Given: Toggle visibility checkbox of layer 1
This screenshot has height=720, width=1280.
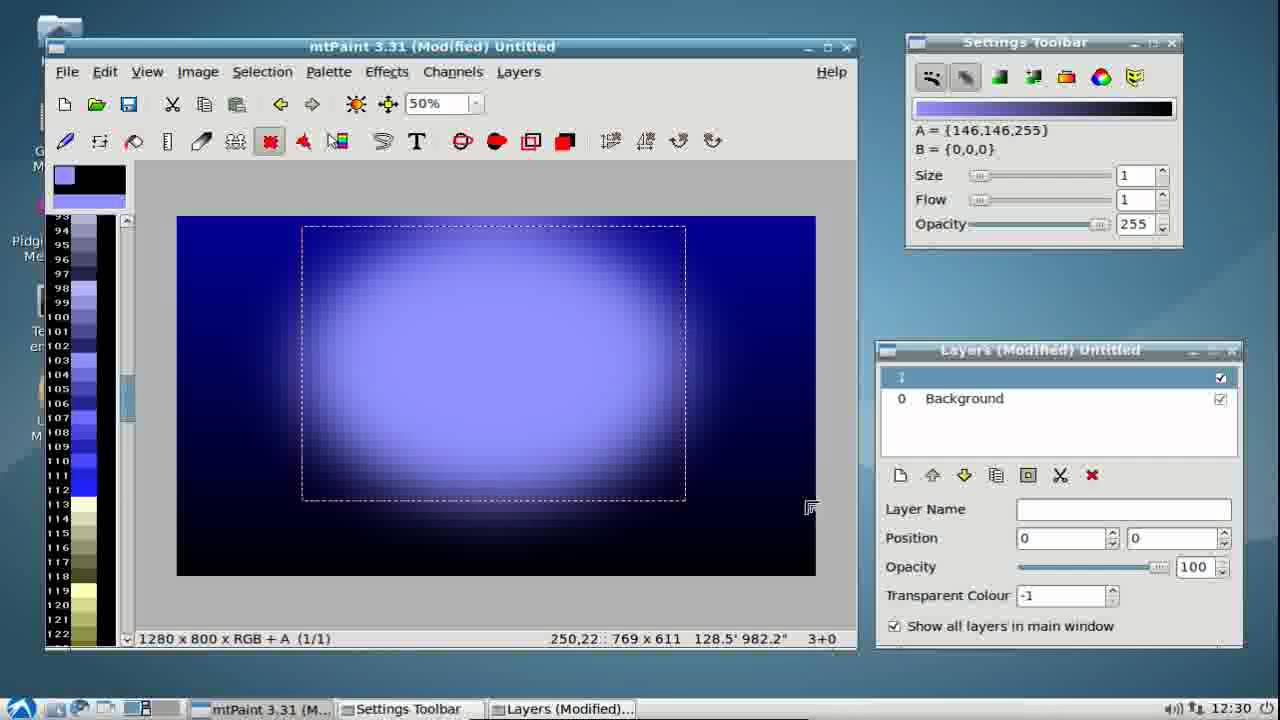Looking at the screenshot, I should tap(1220, 378).
